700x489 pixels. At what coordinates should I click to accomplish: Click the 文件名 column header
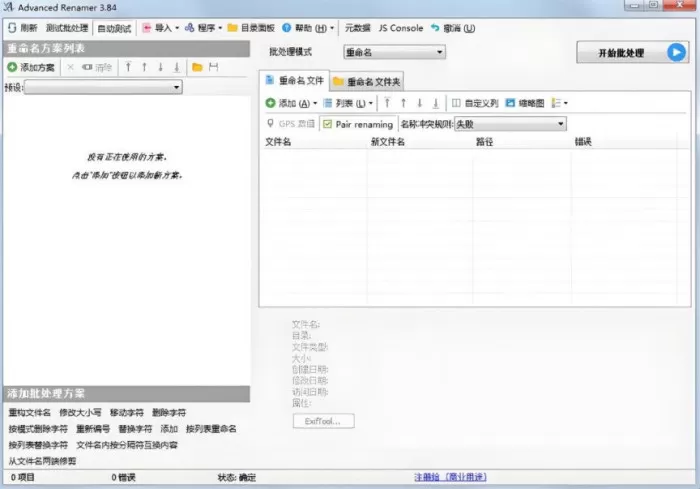coord(278,142)
